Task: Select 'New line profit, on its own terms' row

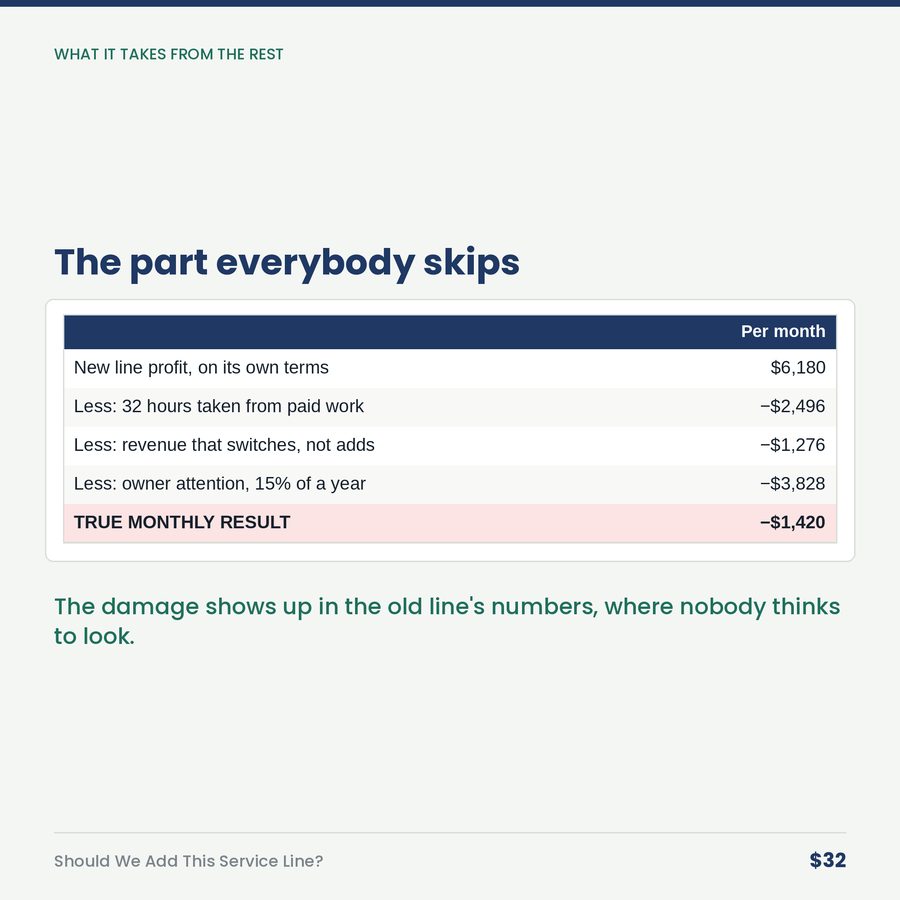Action: [450, 368]
